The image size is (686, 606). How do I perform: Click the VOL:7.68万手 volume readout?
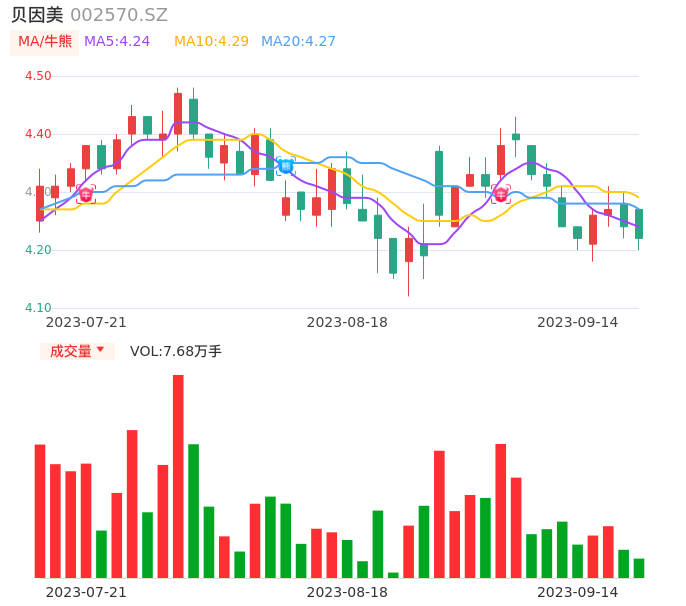tap(176, 351)
